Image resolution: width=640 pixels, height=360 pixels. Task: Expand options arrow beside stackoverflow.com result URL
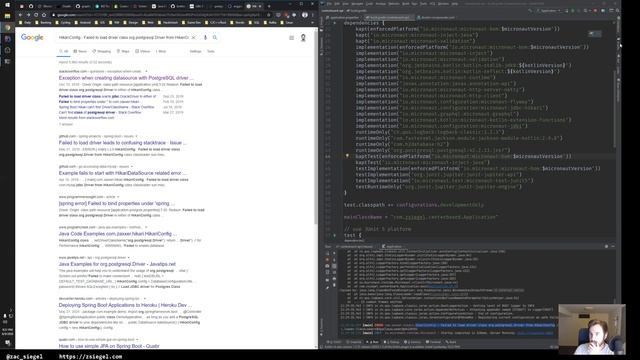pyautogui.click(x=146, y=71)
